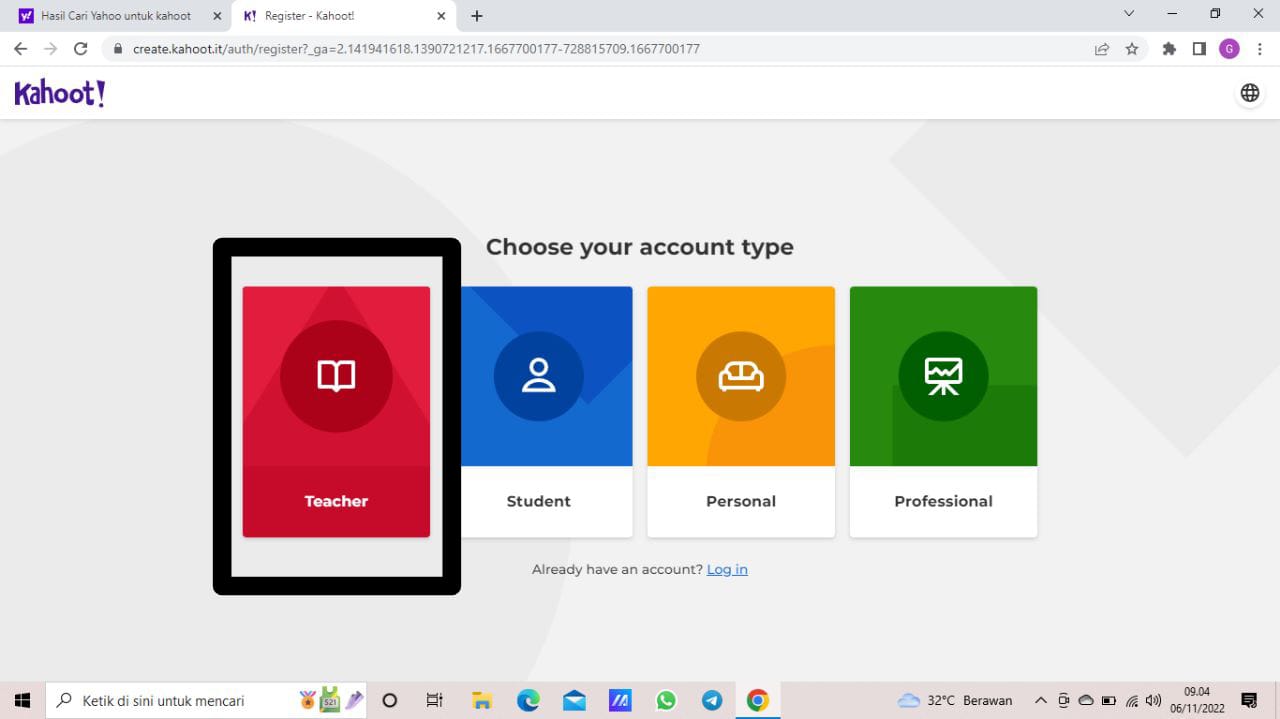Open the OneDrive cloud tray icon

1085,700
